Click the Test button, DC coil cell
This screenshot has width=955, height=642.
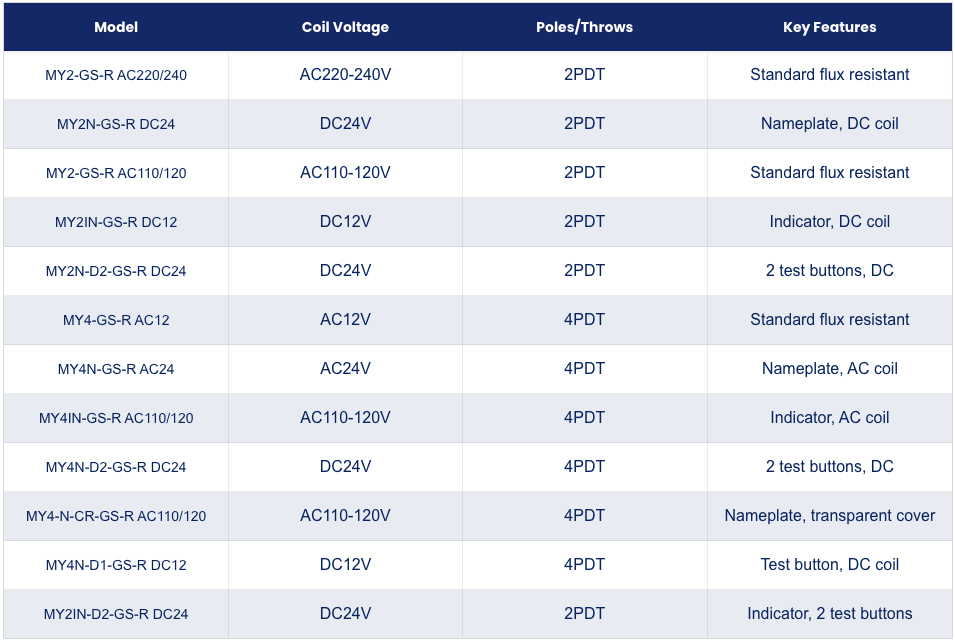click(x=830, y=565)
